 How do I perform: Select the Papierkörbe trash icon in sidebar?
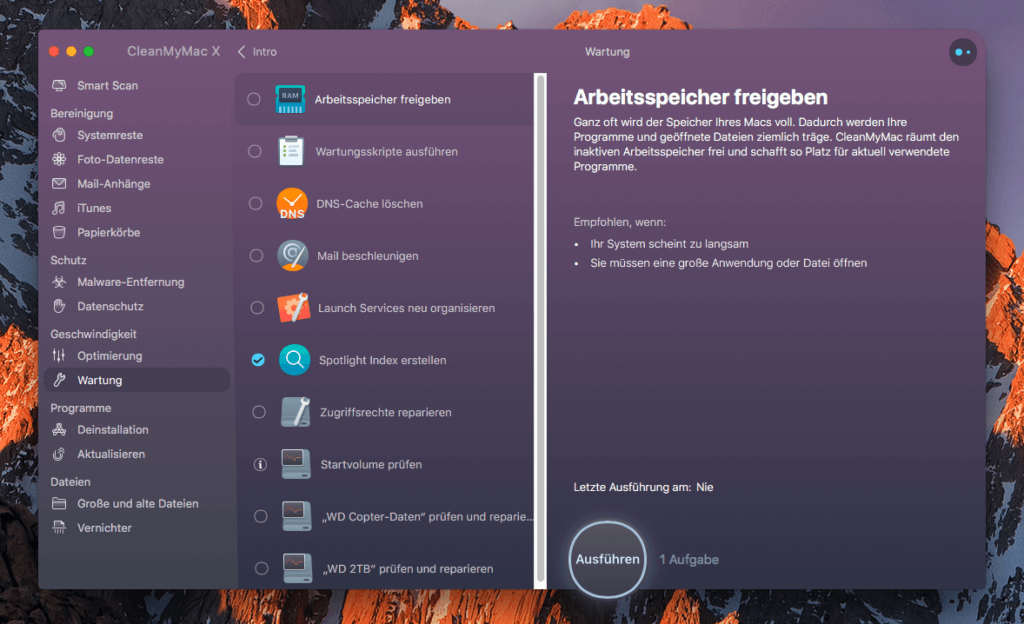coord(60,231)
